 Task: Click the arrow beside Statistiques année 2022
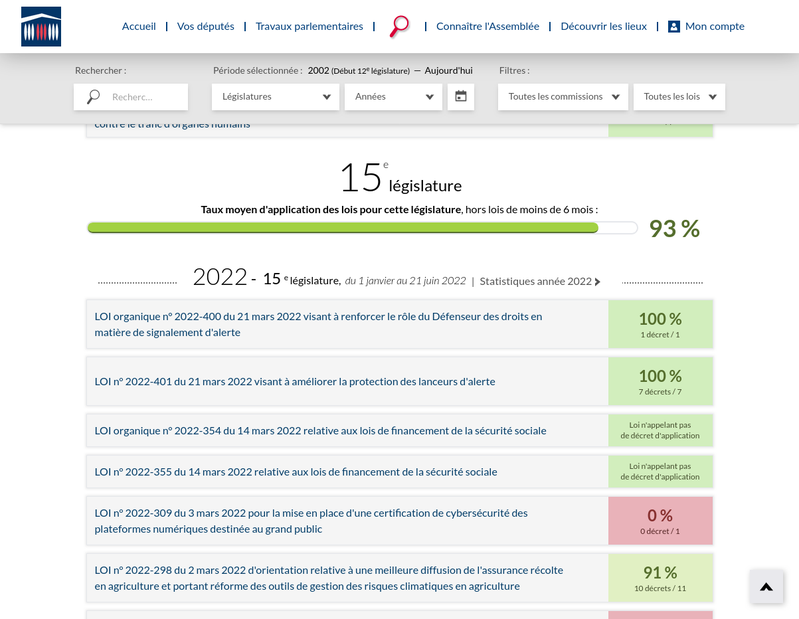tap(597, 282)
